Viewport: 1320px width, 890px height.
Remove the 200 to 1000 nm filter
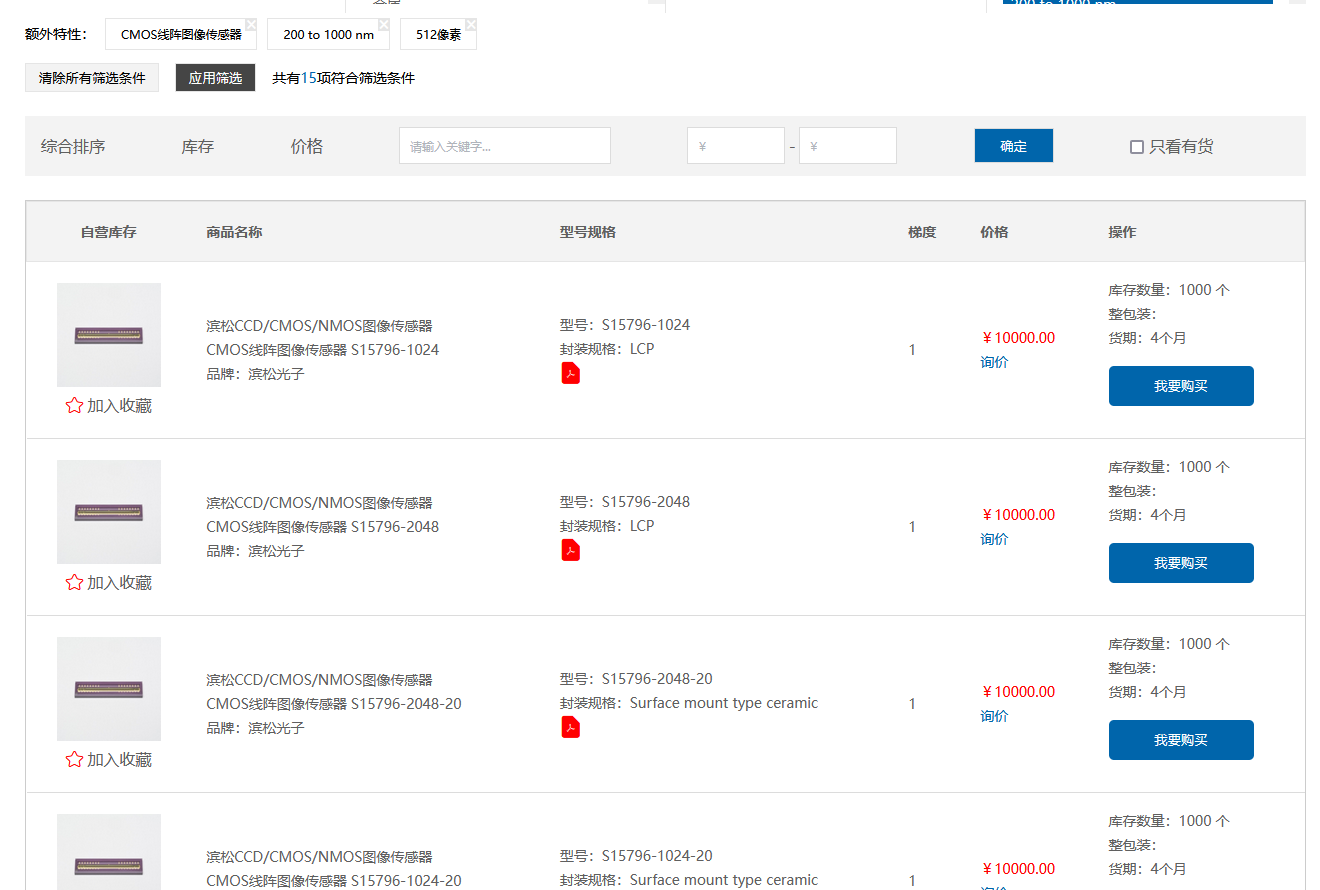pos(384,24)
